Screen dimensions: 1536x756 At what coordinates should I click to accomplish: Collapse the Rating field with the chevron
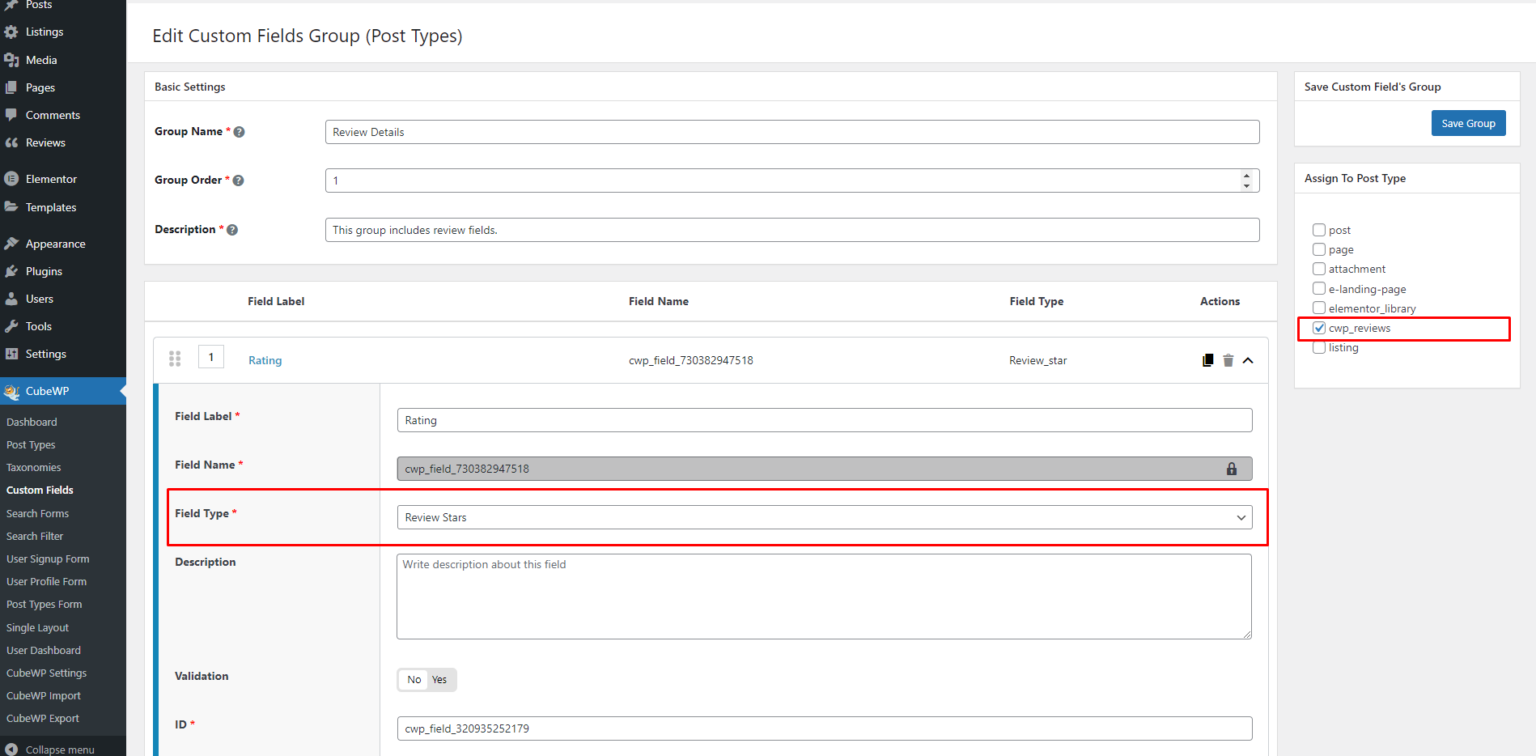coord(1247,359)
